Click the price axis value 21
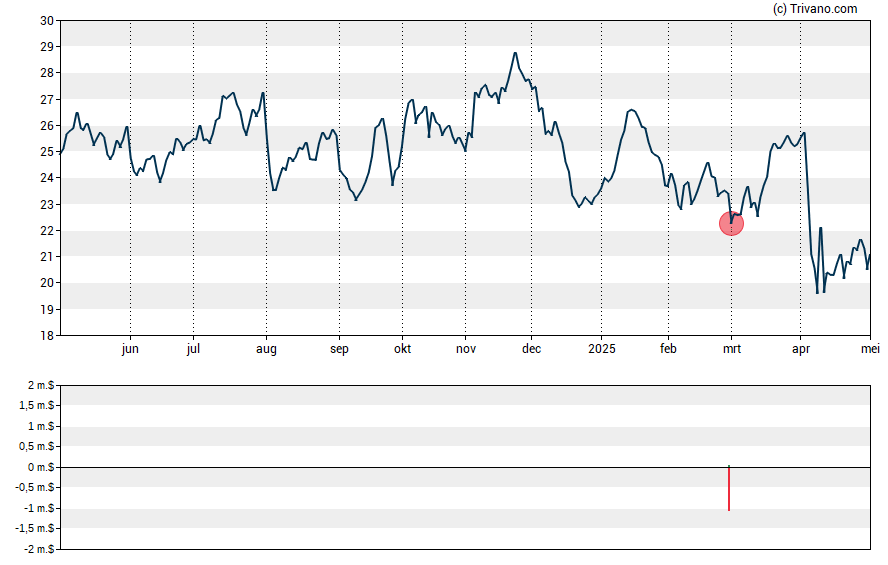This screenshot has height=565, width=888. coord(47,256)
